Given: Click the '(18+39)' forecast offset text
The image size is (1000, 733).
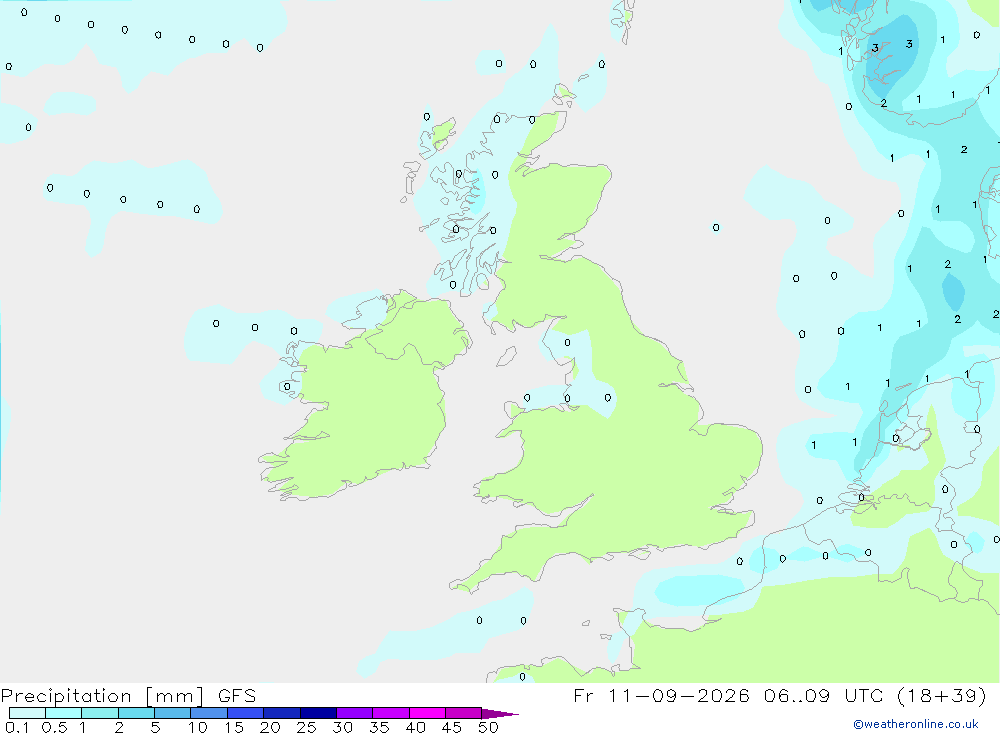Looking at the screenshot, I should click(941, 696).
